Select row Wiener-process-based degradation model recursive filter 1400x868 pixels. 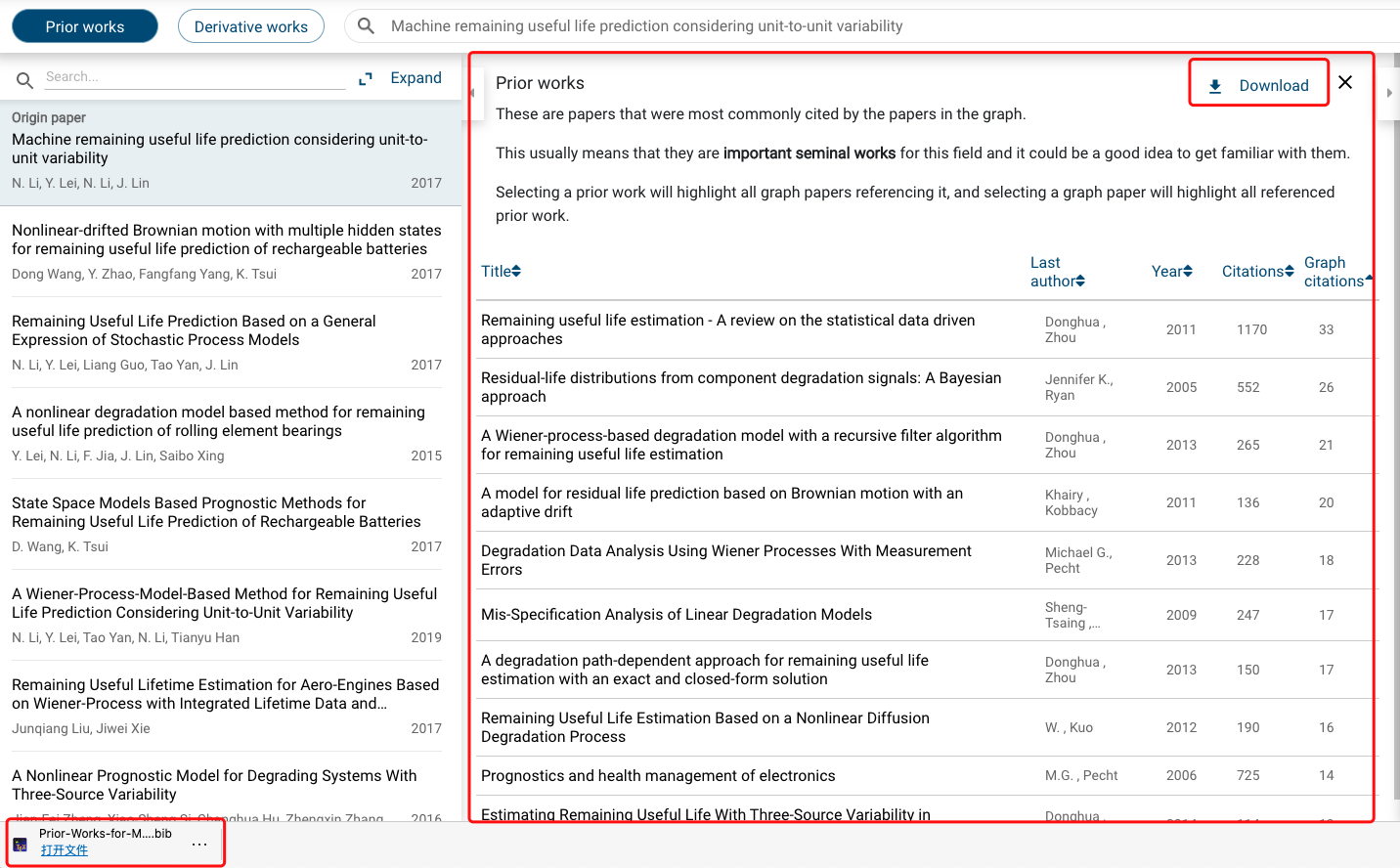(x=924, y=445)
